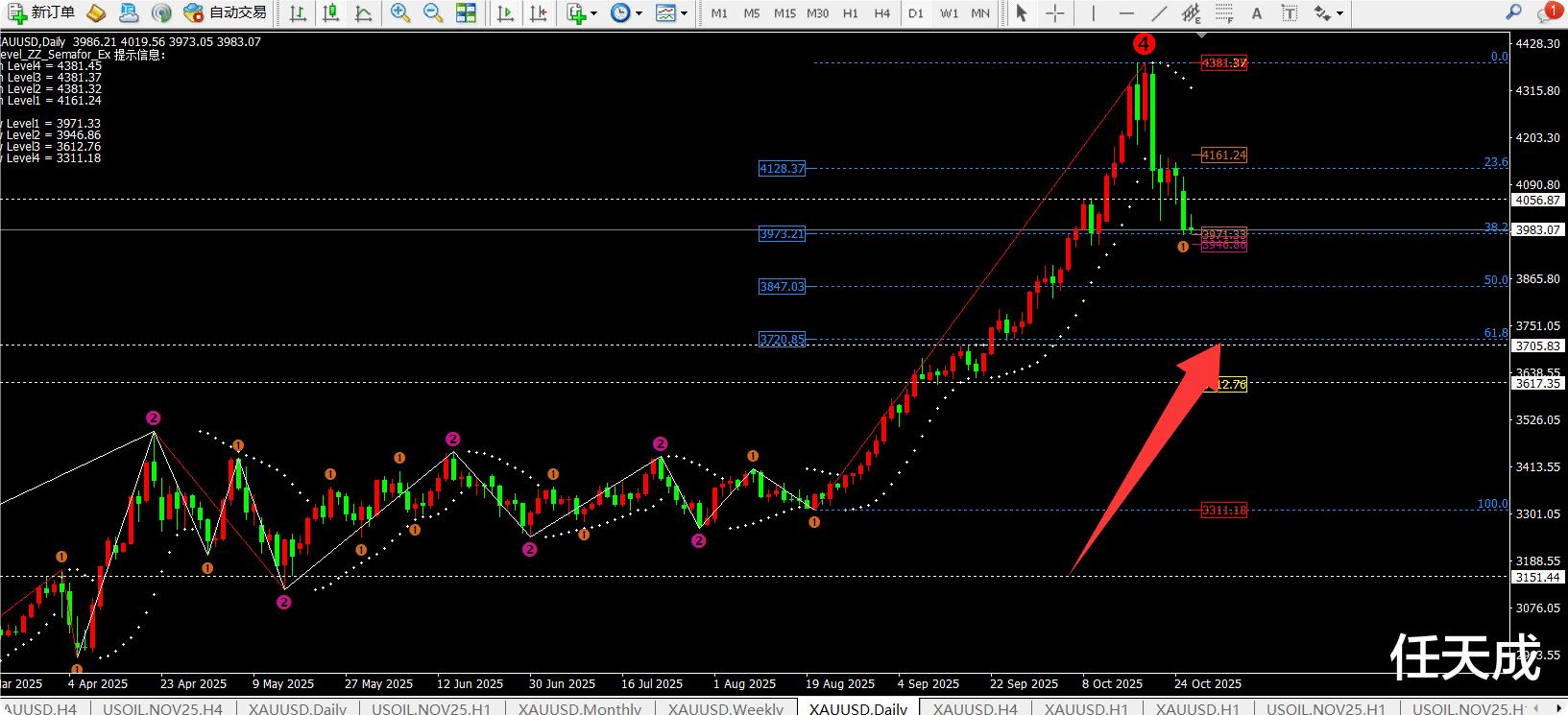Screen dimensions: 1568x715
Task: Click the 22 Sep 2025 date label
Action: [1024, 683]
